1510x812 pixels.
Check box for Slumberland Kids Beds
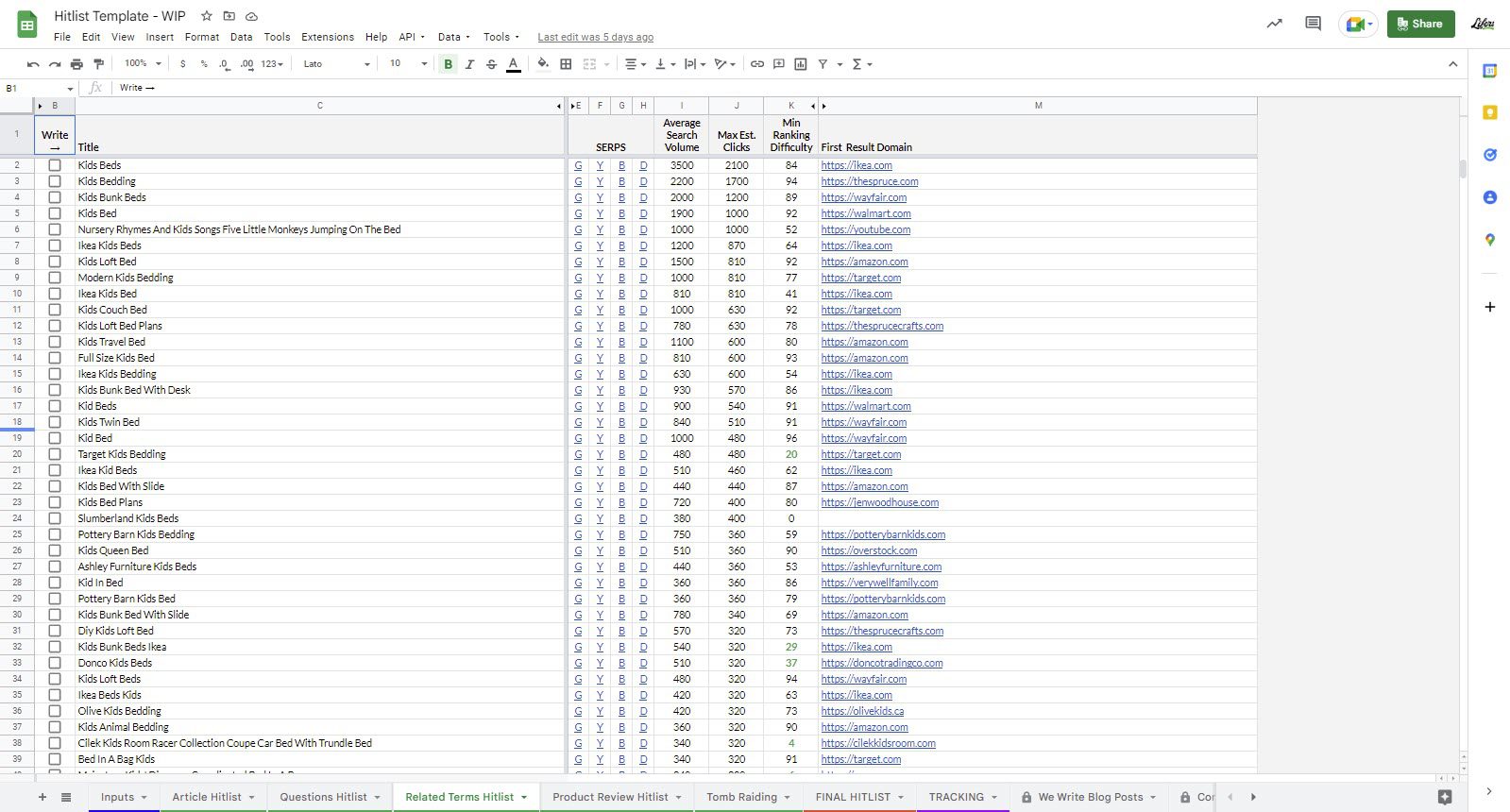[55, 518]
